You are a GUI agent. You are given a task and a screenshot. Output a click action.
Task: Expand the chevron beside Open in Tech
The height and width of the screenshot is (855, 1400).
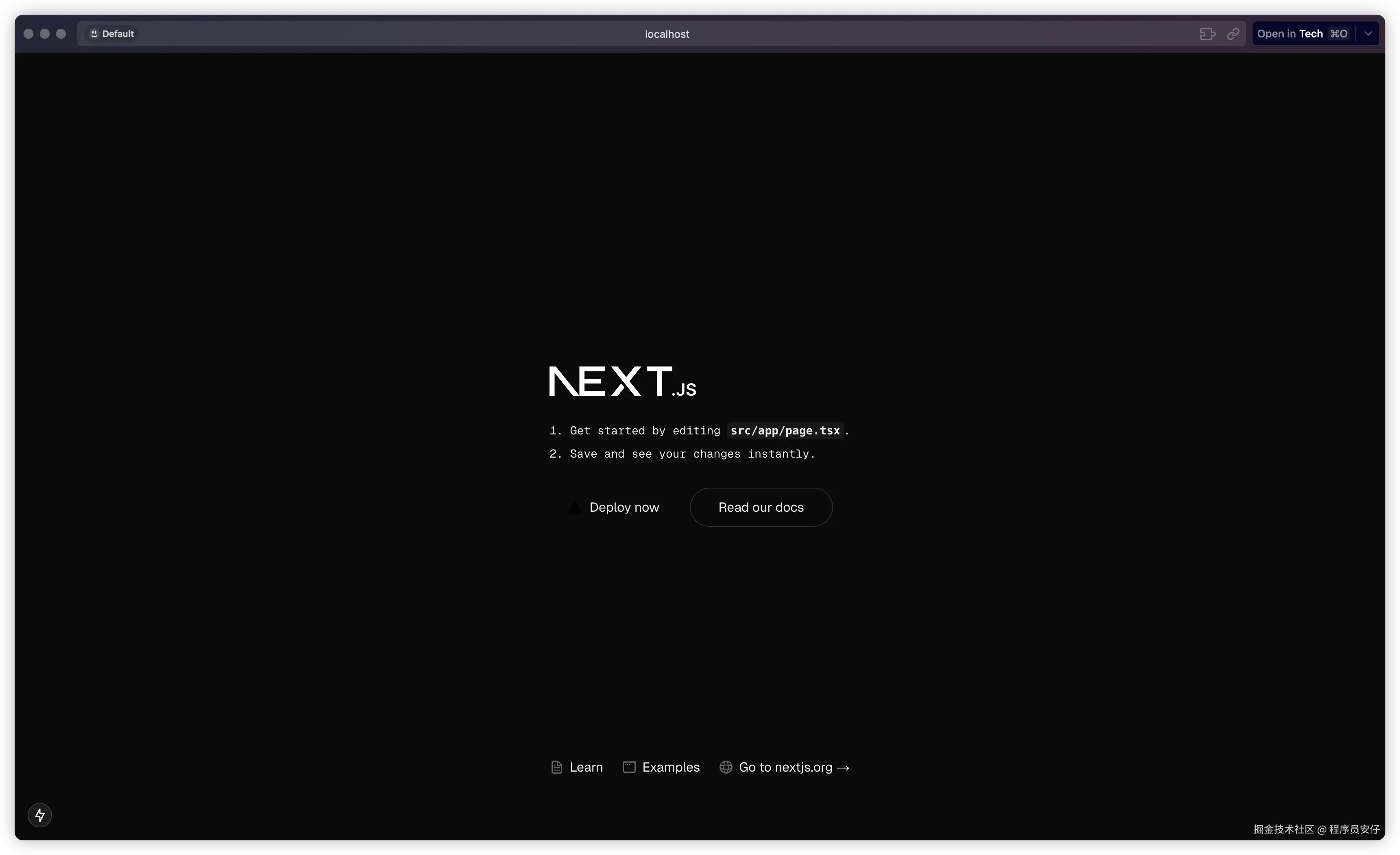pos(1368,33)
